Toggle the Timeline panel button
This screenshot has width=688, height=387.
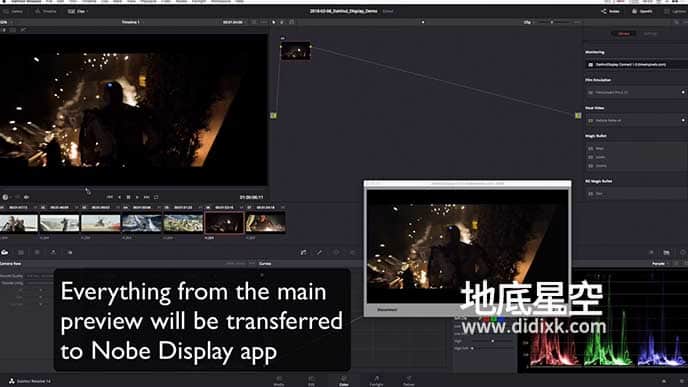point(46,11)
